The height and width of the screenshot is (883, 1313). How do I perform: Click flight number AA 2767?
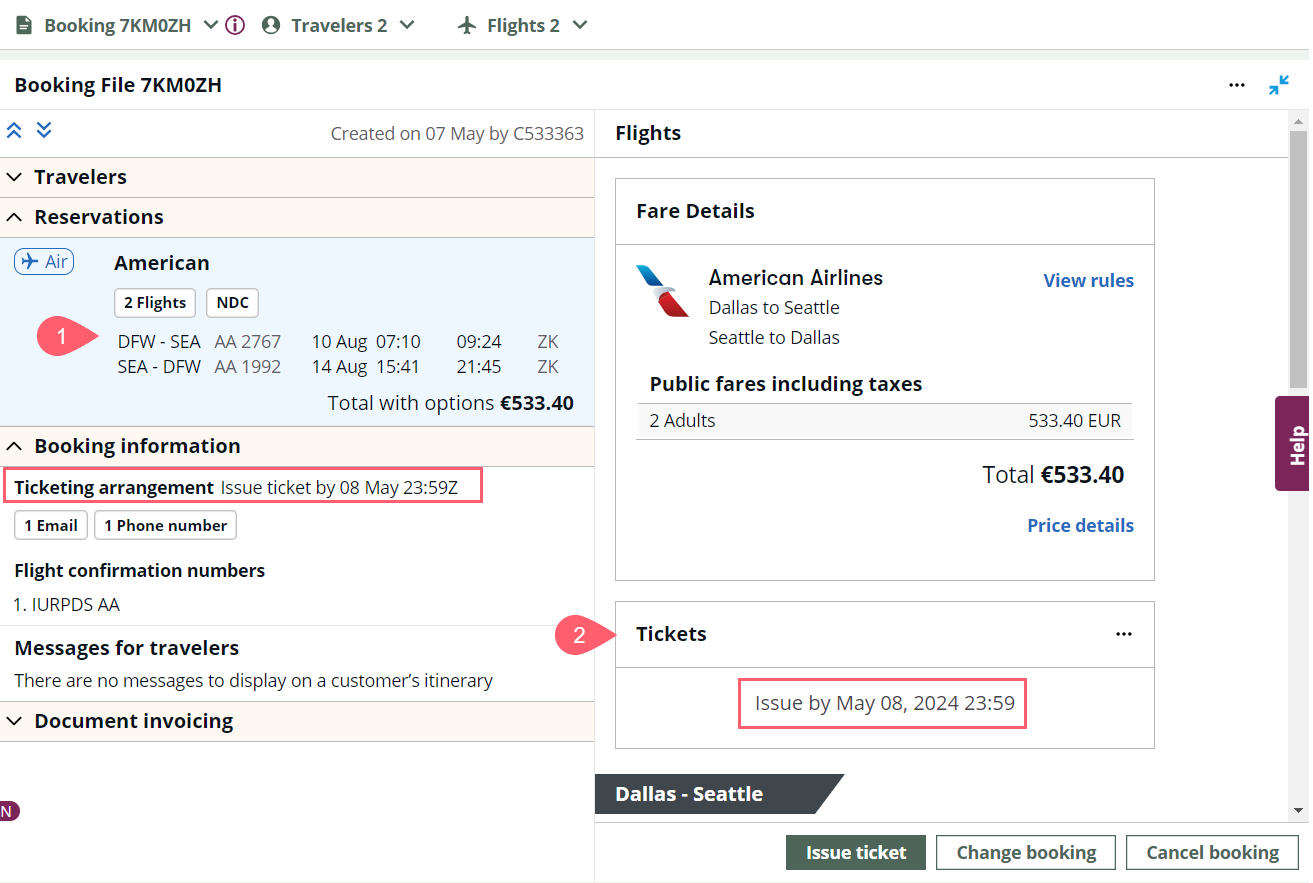pyautogui.click(x=248, y=342)
